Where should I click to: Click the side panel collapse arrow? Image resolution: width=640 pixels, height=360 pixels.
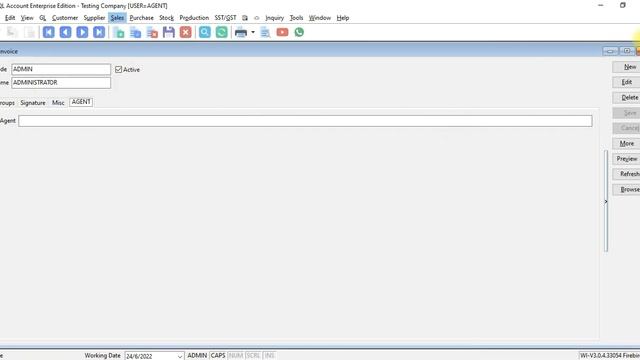point(606,201)
